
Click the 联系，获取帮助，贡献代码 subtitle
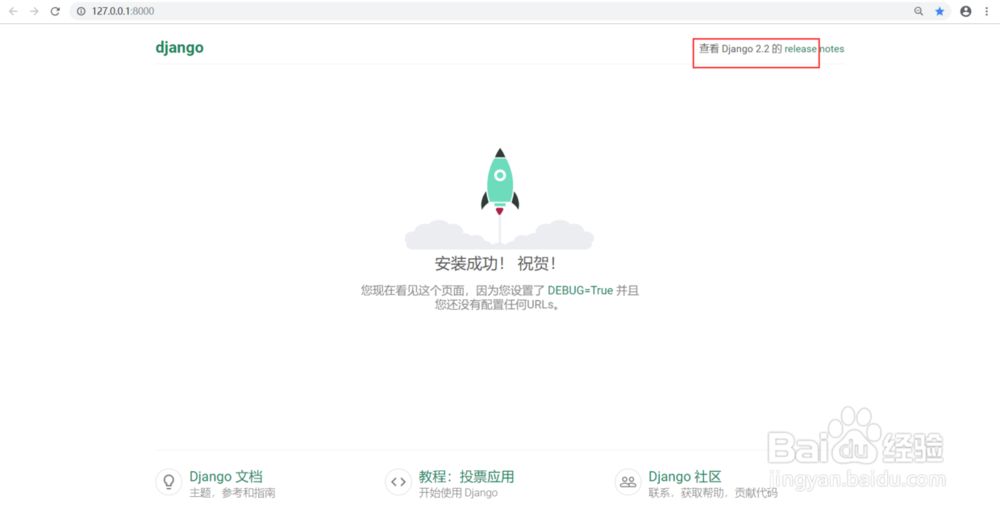coord(712,493)
